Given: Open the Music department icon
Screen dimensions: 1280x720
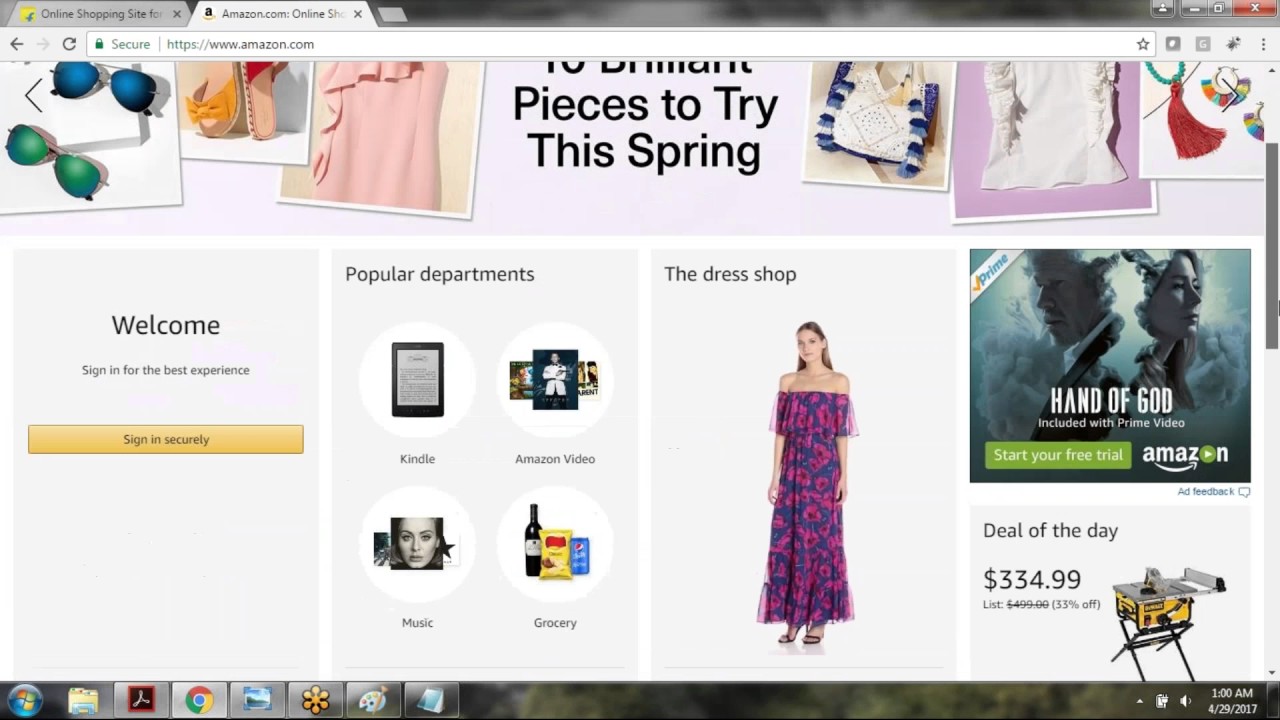Looking at the screenshot, I should pyautogui.click(x=417, y=544).
